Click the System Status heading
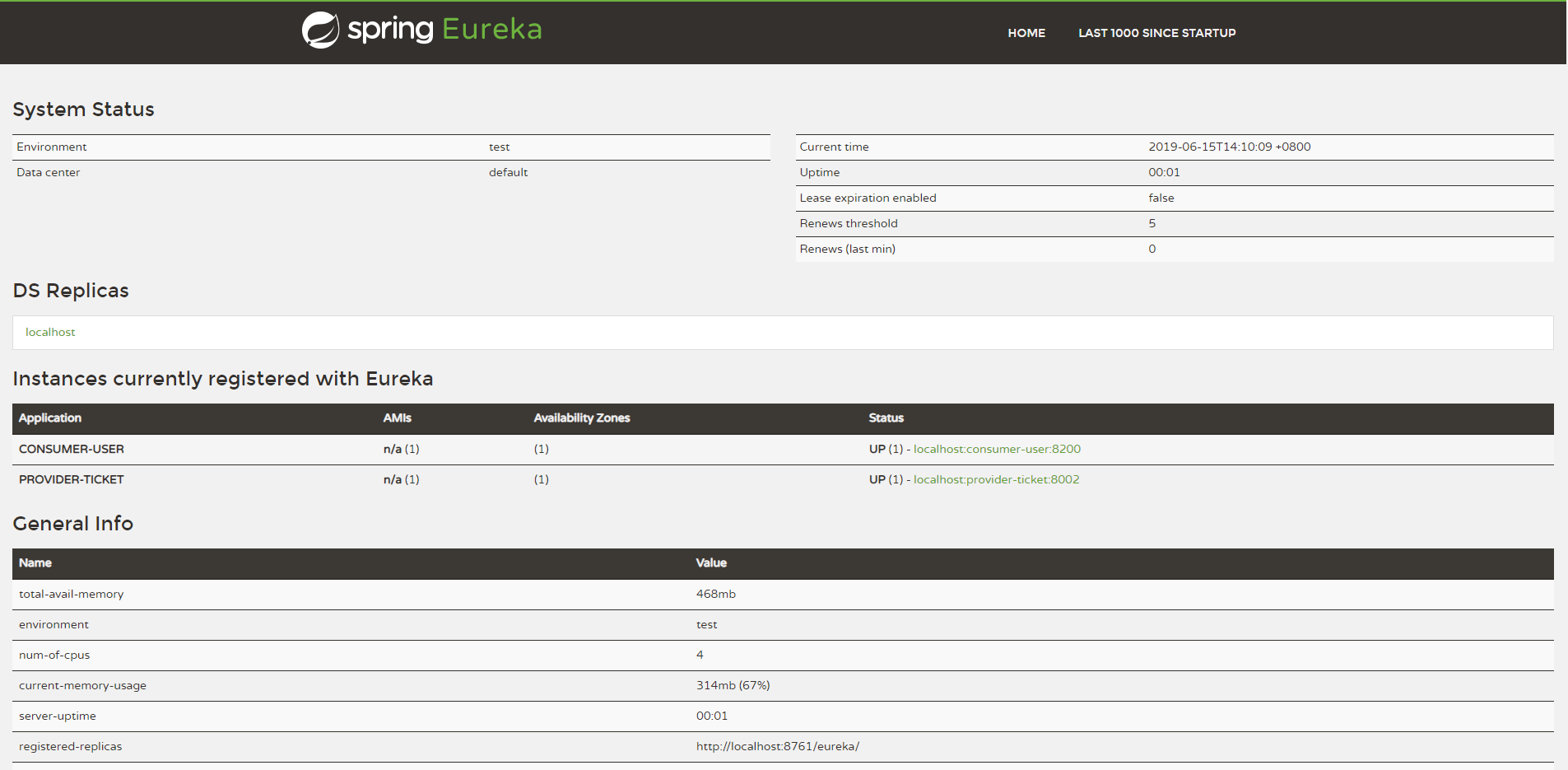1568x770 pixels. [83, 110]
